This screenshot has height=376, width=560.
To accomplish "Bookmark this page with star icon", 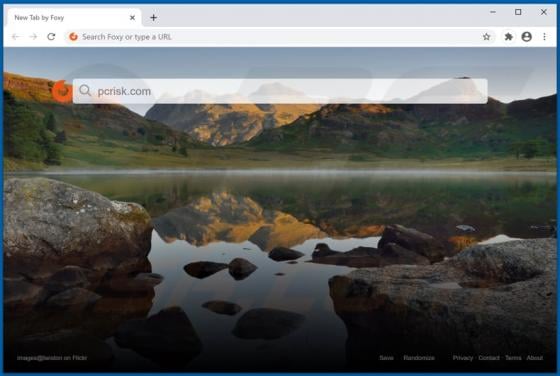I will [486, 37].
